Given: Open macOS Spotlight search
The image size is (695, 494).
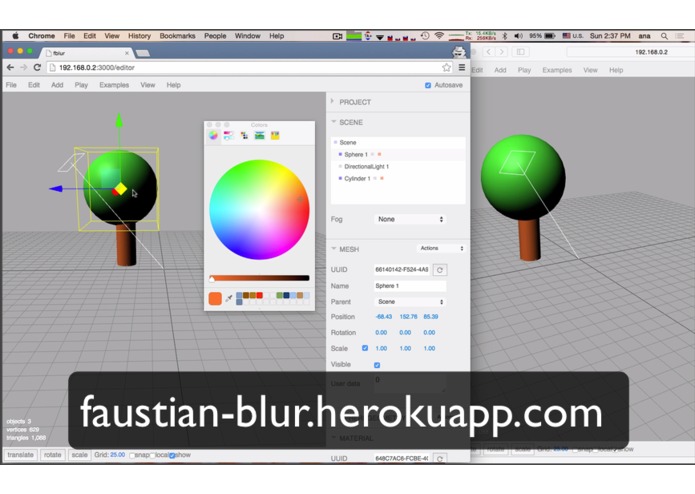Looking at the screenshot, I should [664, 36].
